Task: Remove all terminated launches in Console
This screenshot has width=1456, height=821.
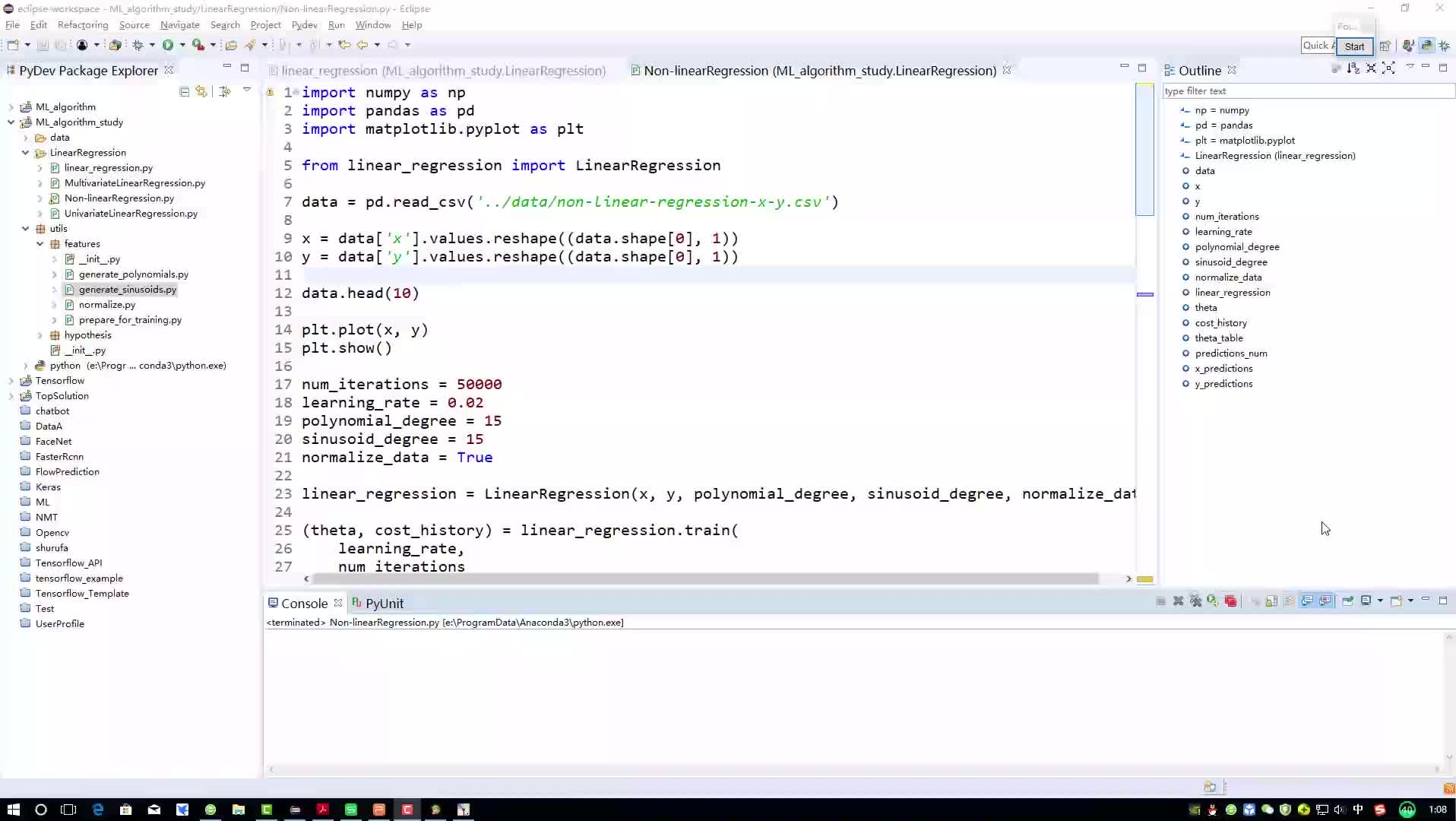Action: point(1196,601)
